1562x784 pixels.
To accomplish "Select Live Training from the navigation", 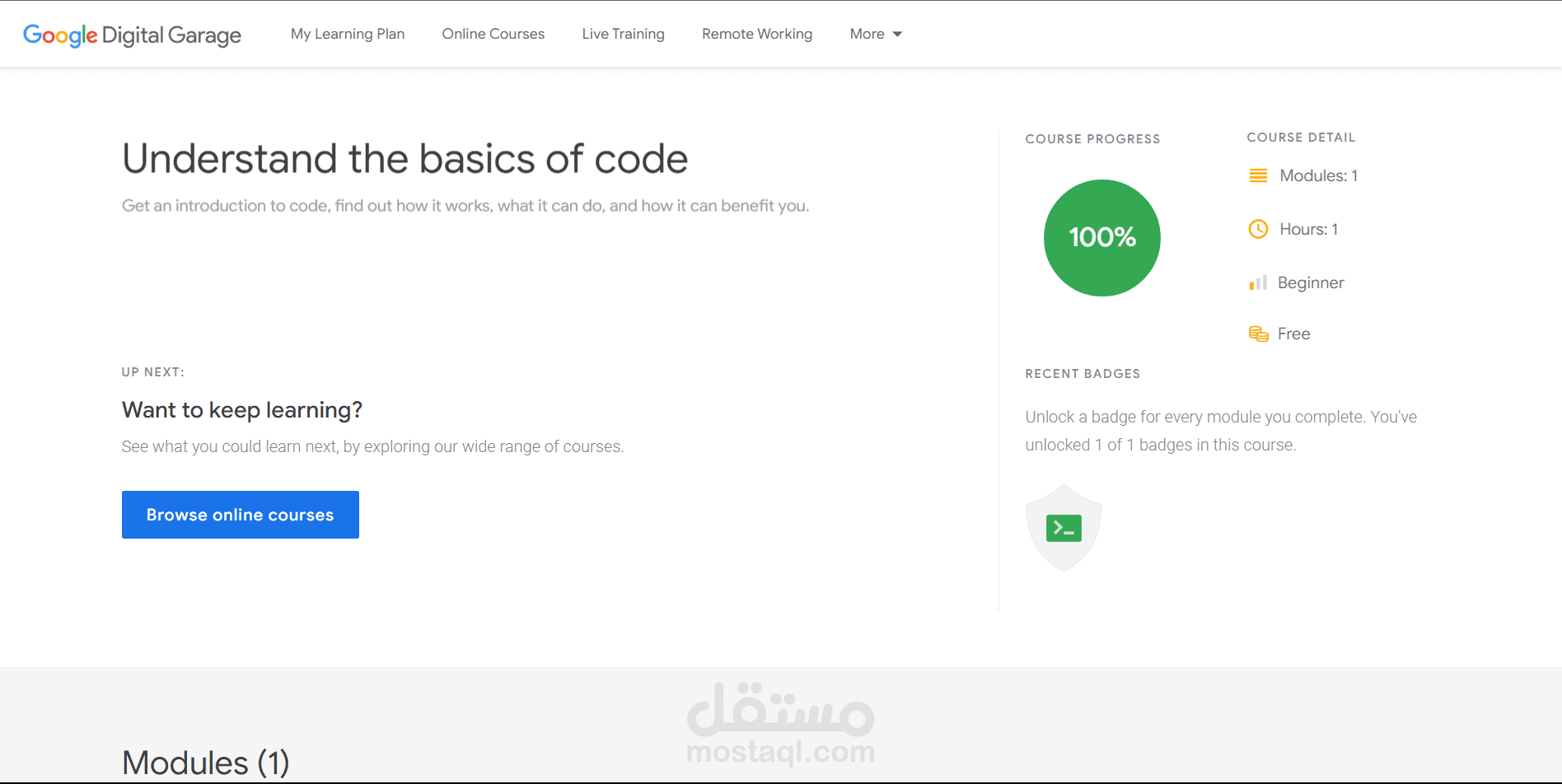I will pos(623,34).
